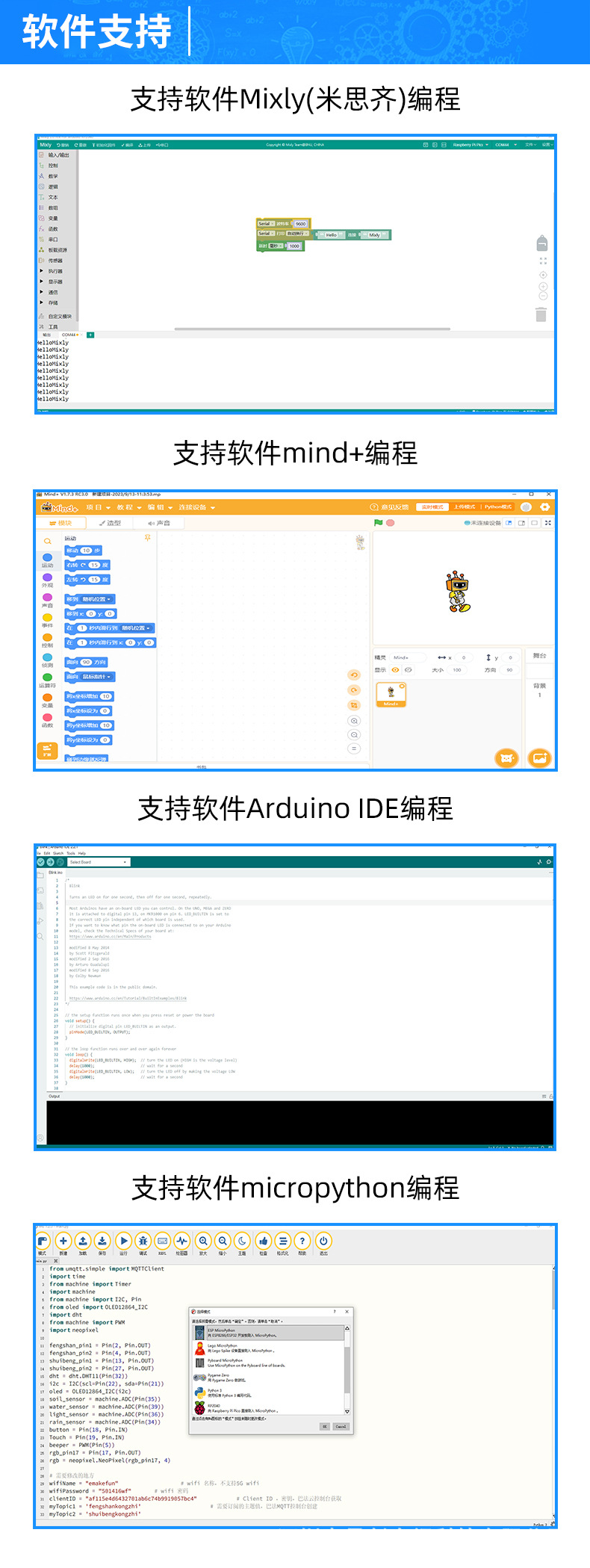This screenshot has height=1568, width=590.
Task: Toggle sprite hidden eye icon in Mind+
Action: tap(409, 669)
